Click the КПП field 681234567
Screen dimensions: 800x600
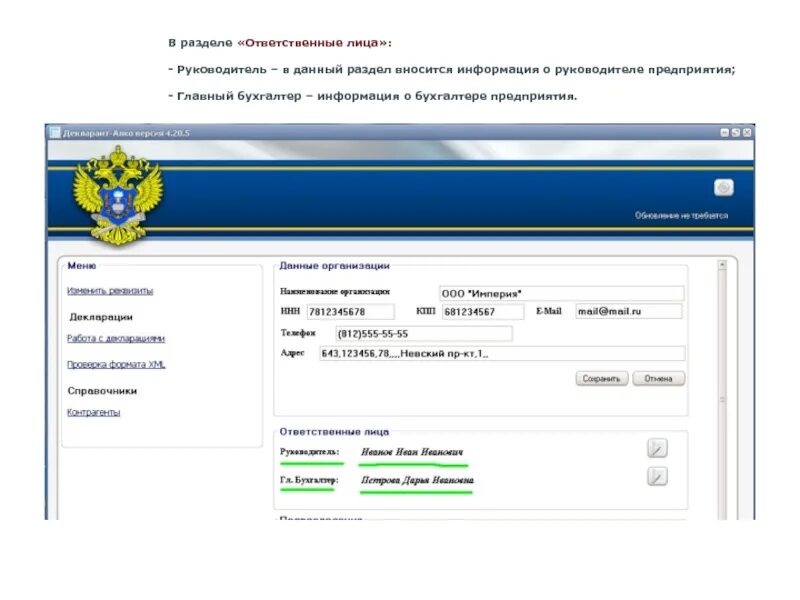coord(483,312)
